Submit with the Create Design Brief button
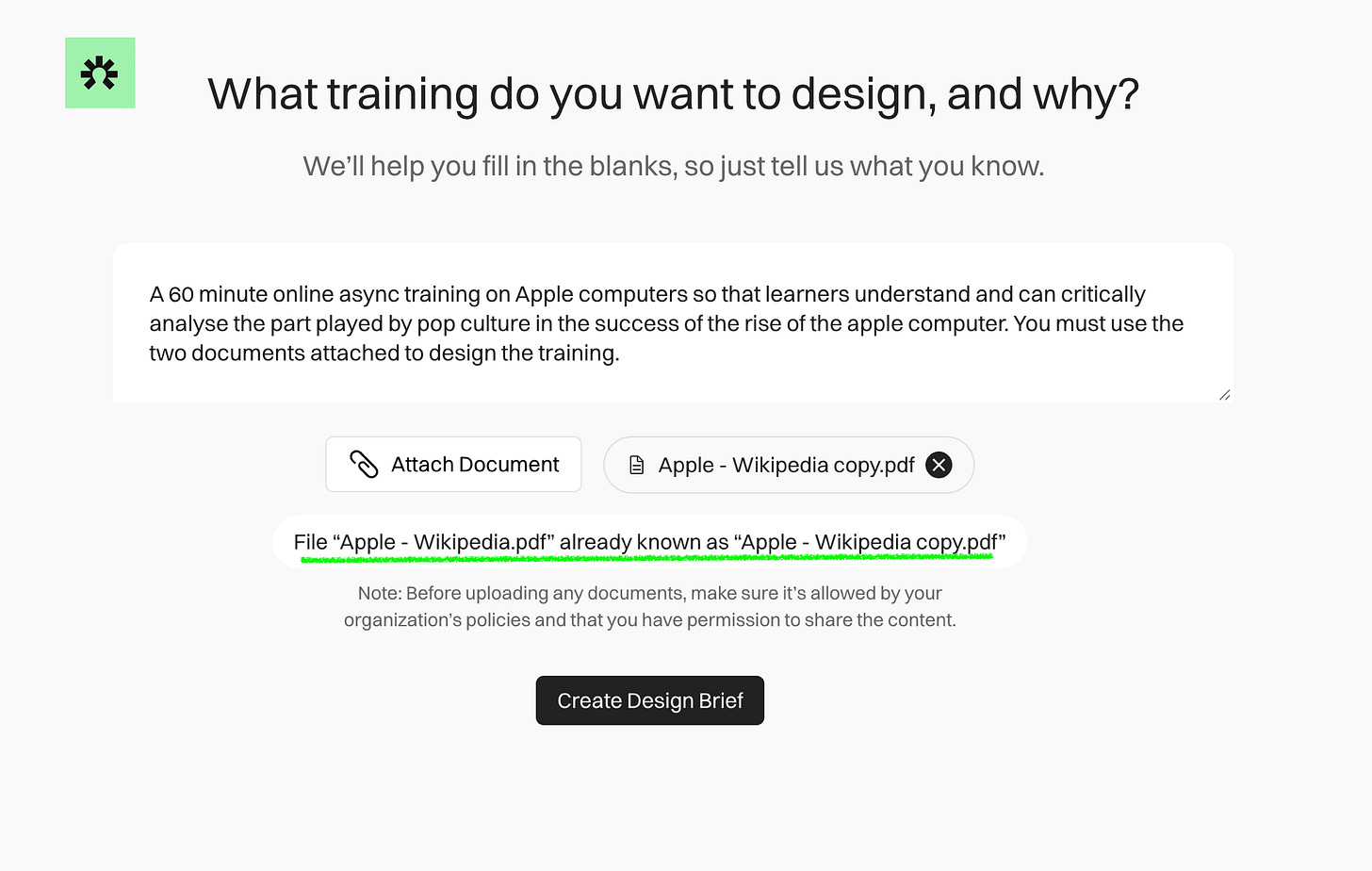Viewport: 1372px width, 871px height. click(650, 700)
